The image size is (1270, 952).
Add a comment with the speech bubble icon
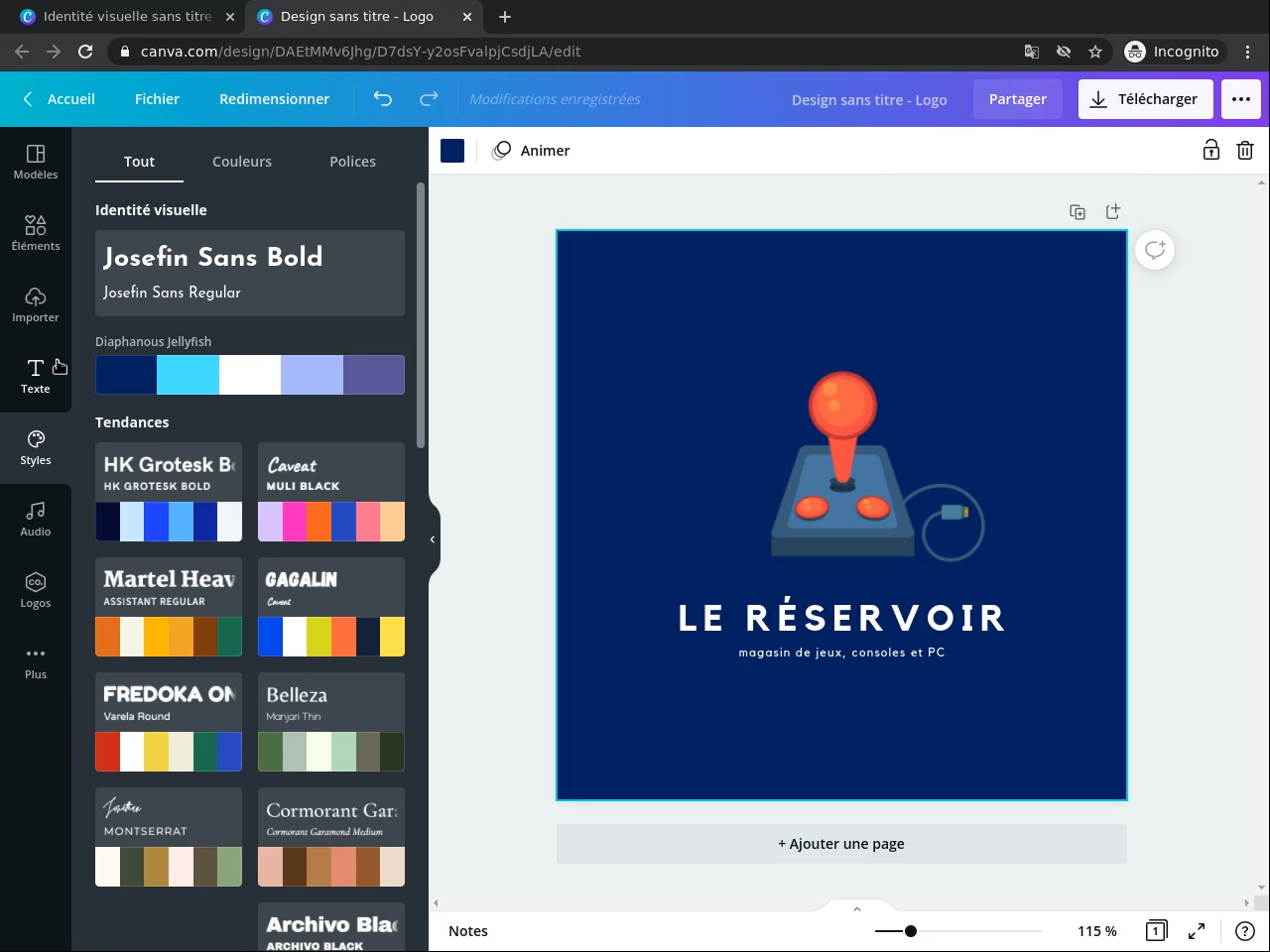(x=1155, y=250)
